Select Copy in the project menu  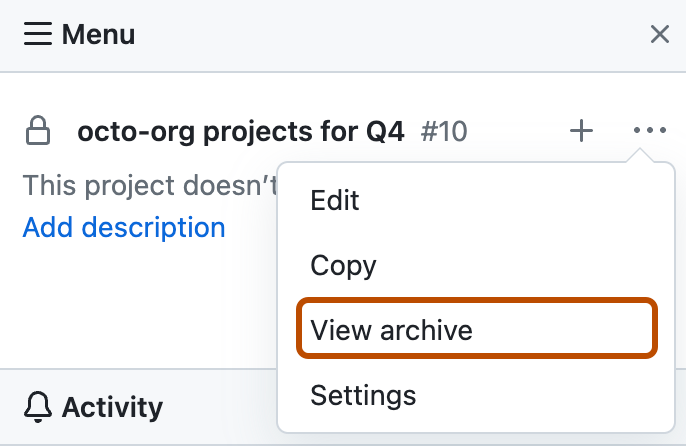[x=343, y=265]
